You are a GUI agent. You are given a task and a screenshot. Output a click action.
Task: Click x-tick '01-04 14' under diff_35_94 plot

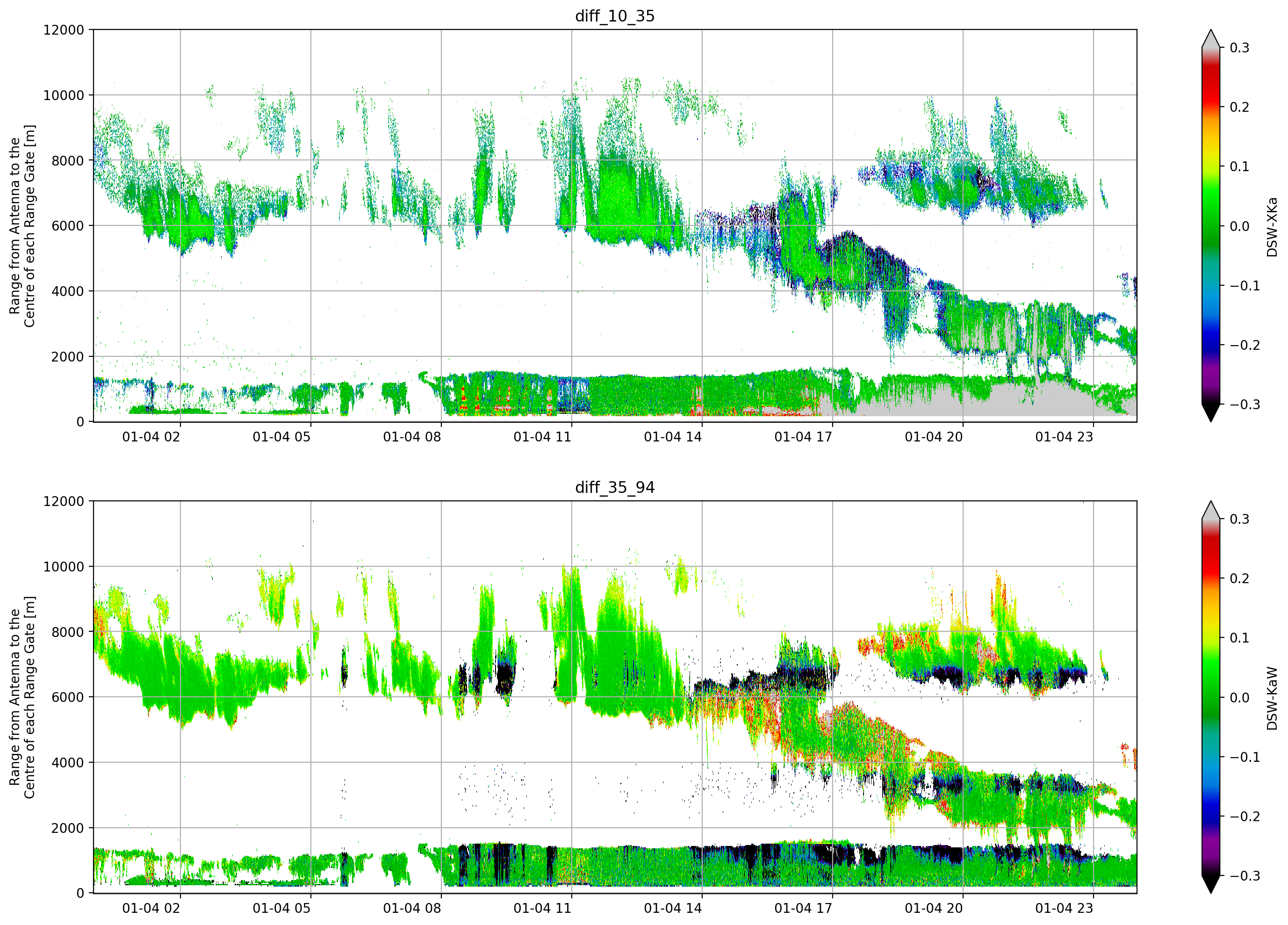coord(673,908)
